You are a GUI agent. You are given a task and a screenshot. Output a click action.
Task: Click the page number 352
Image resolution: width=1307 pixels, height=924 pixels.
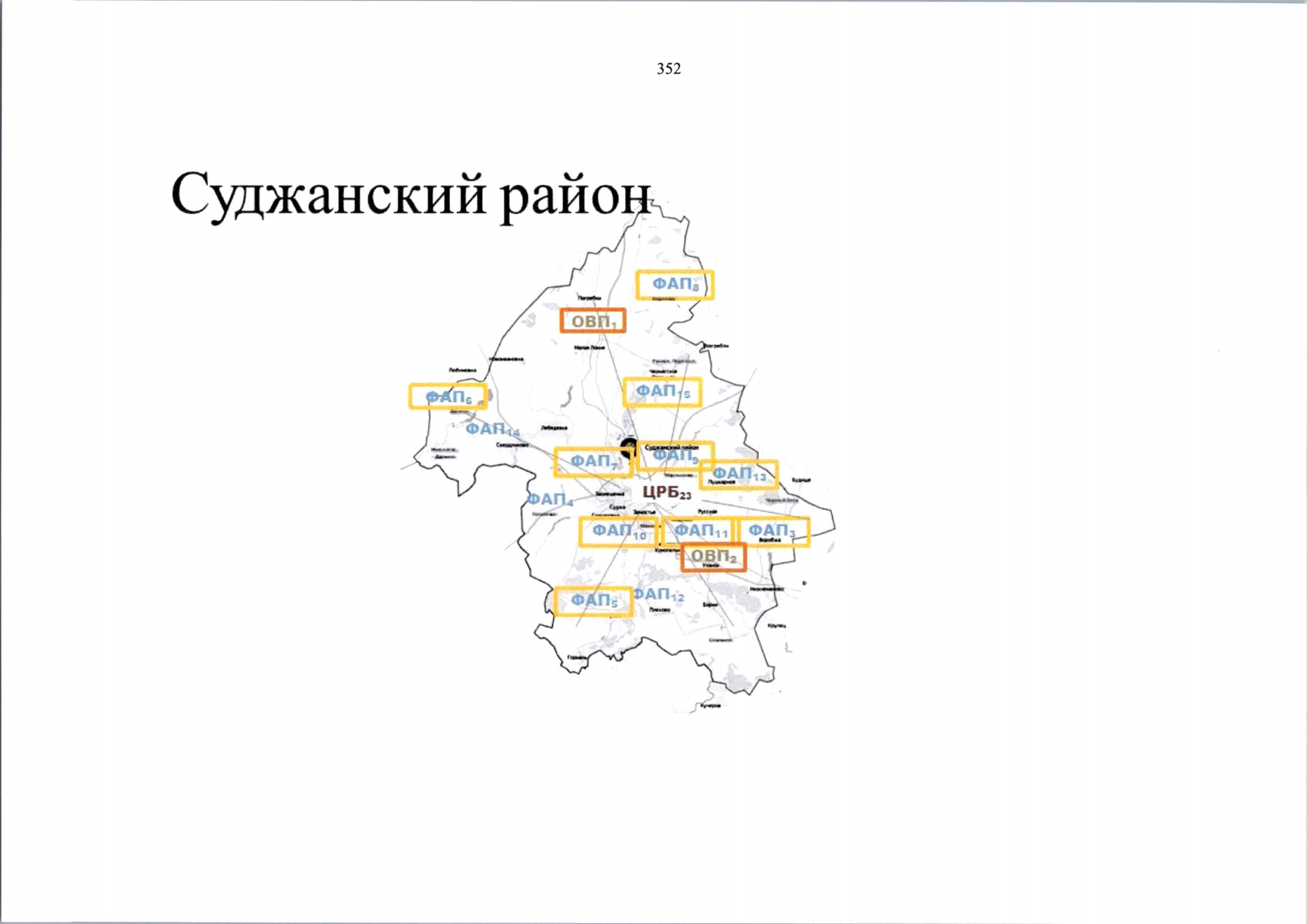pos(669,69)
